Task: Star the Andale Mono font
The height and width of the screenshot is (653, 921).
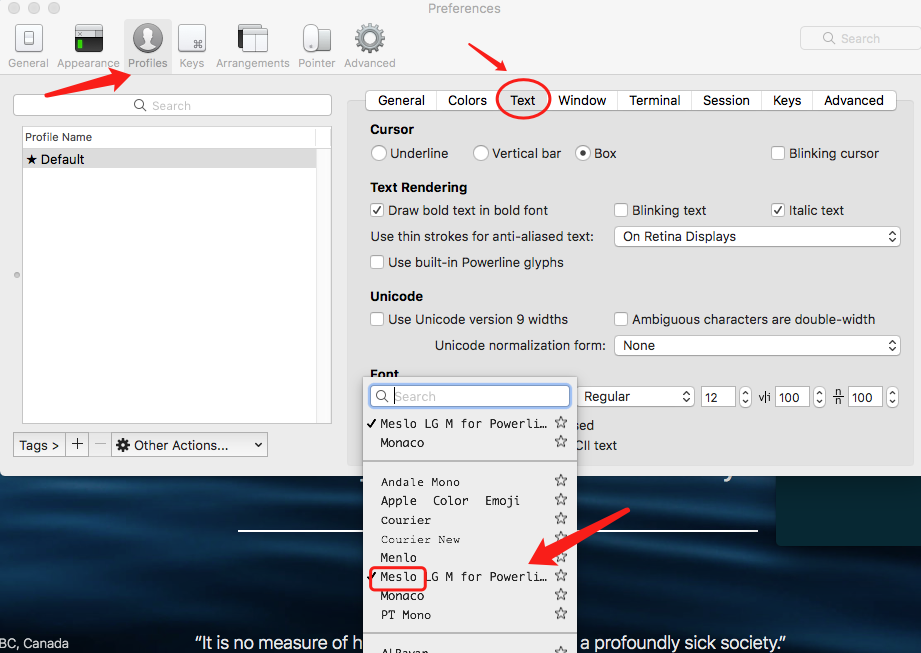Action: [x=561, y=480]
